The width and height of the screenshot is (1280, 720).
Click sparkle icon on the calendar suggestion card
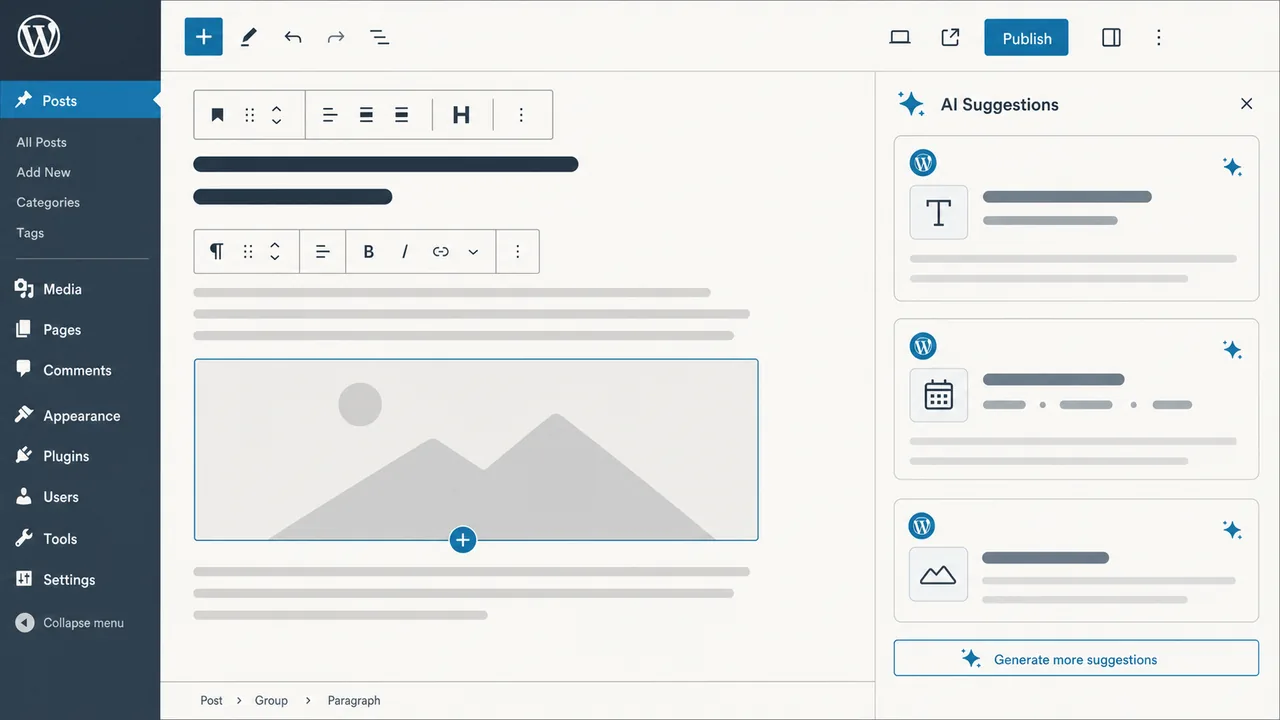pyautogui.click(x=1232, y=349)
